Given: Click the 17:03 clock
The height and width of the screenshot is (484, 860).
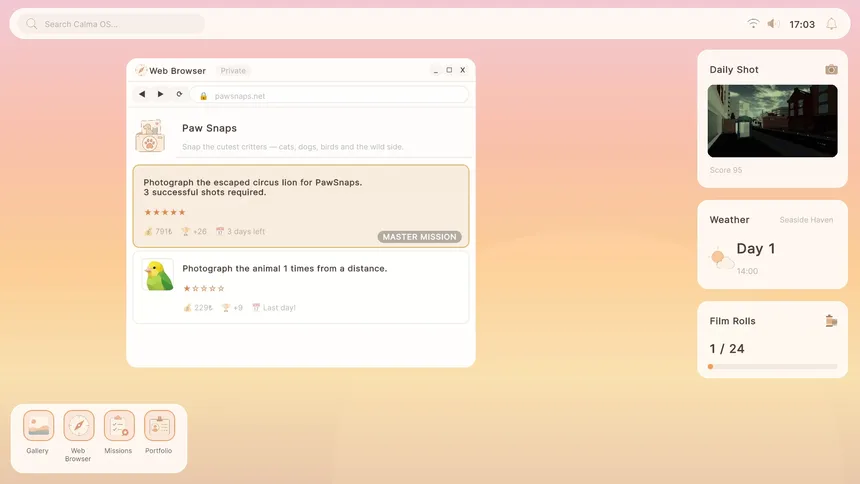Looking at the screenshot, I should click(x=802, y=24).
